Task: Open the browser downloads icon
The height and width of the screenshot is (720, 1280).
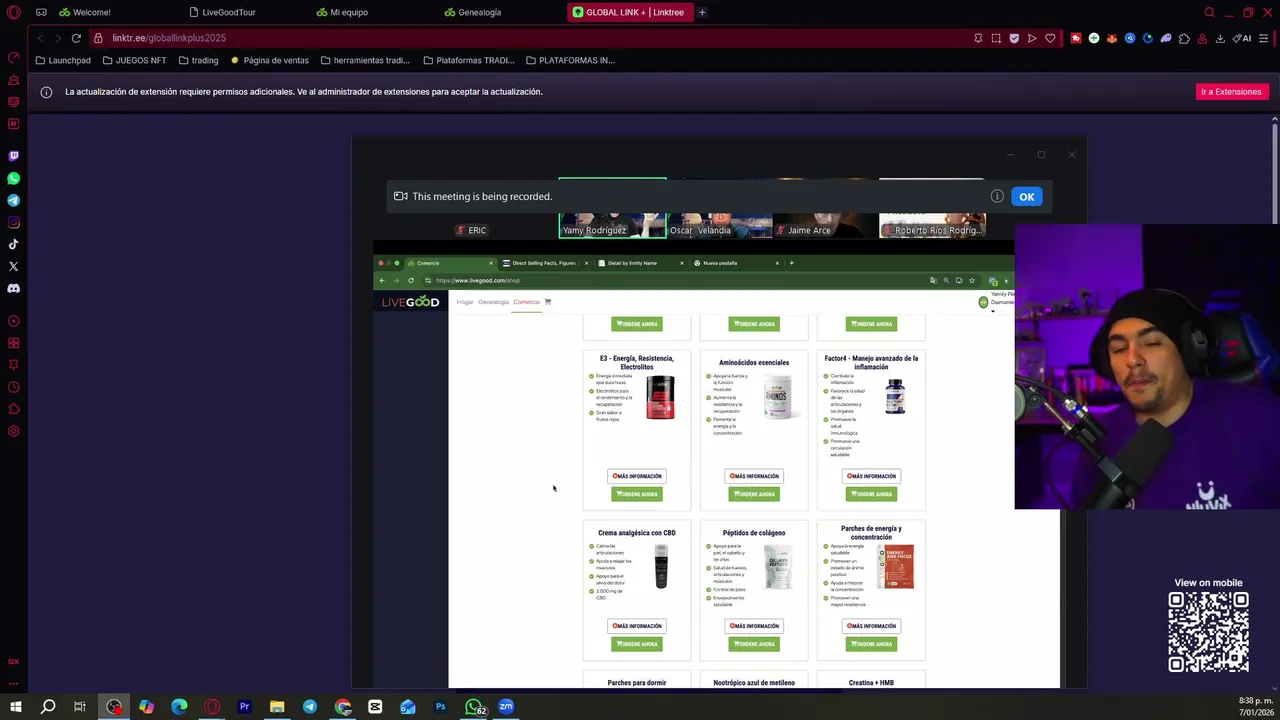Action: coord(1220,38)
